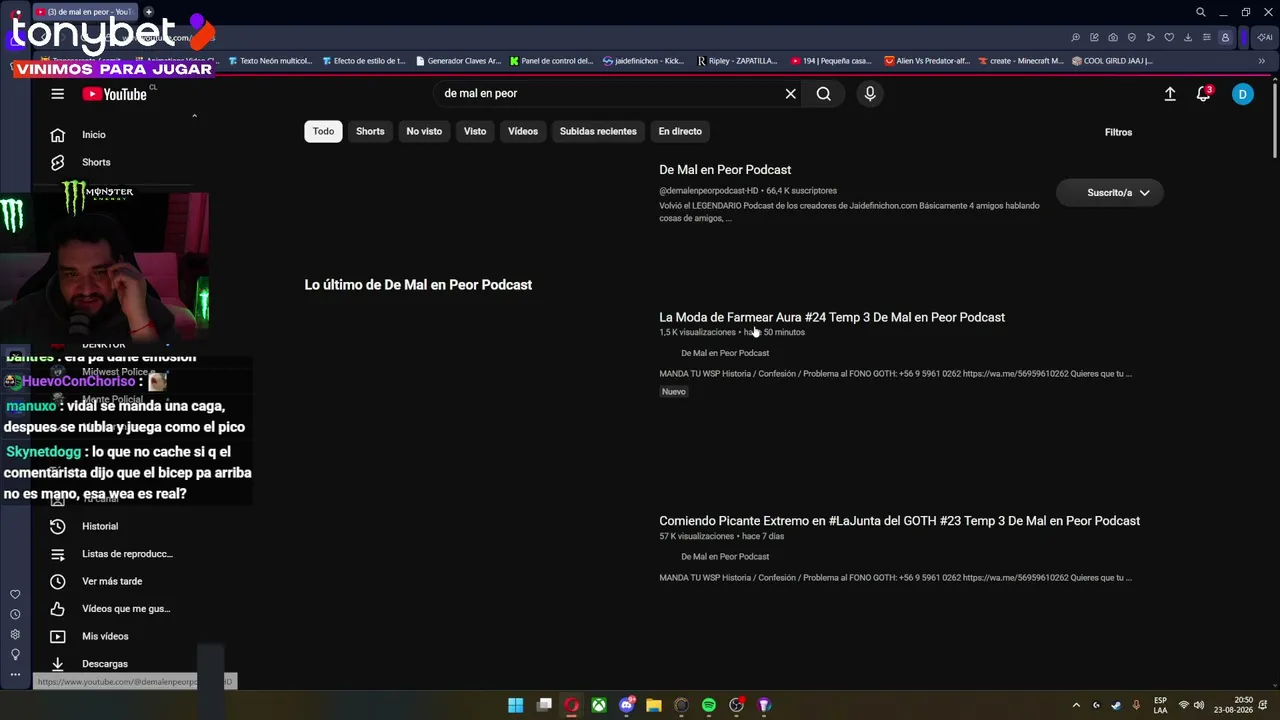Select the Shorts filter chip
The height and width of the screenshot is (720, 1280).
[x=370, y=132]
